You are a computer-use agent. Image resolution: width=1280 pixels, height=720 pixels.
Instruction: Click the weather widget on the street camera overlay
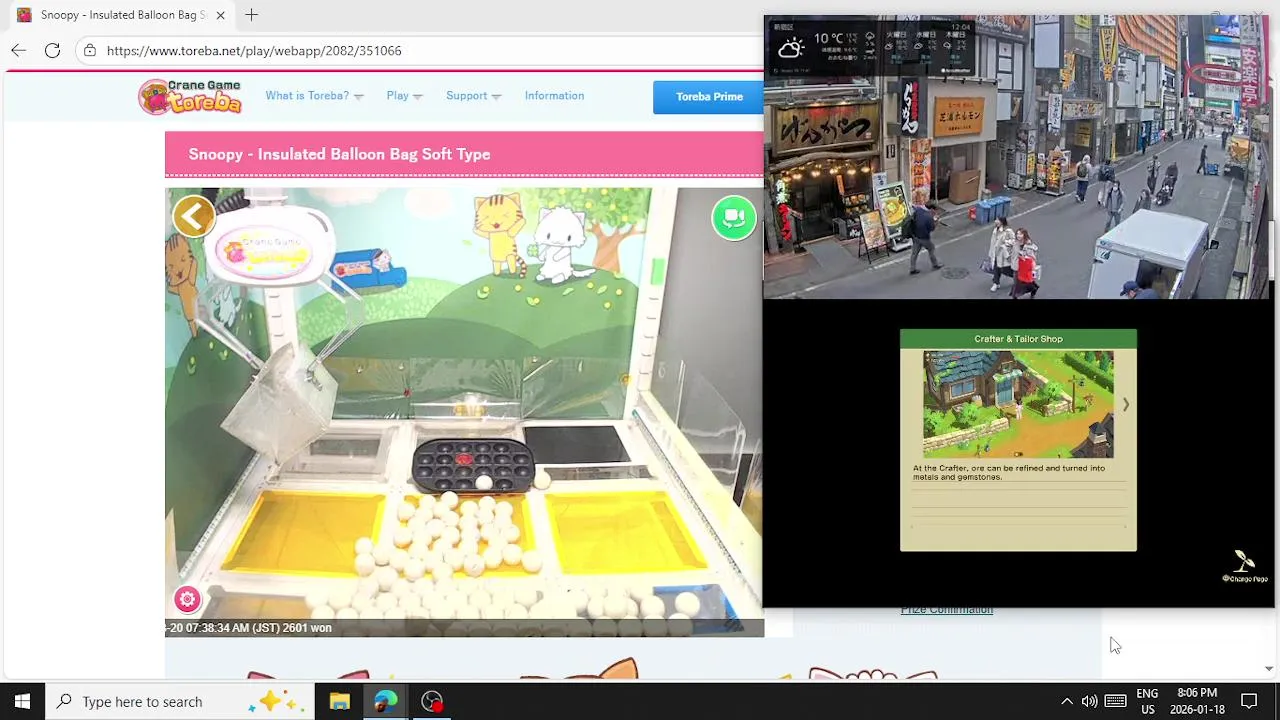coord(870,48)
